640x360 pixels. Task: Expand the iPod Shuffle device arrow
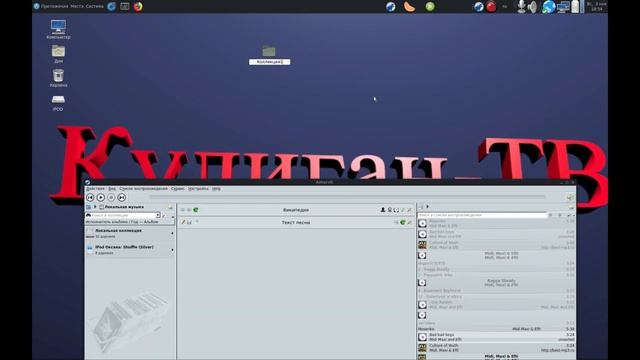172,250
